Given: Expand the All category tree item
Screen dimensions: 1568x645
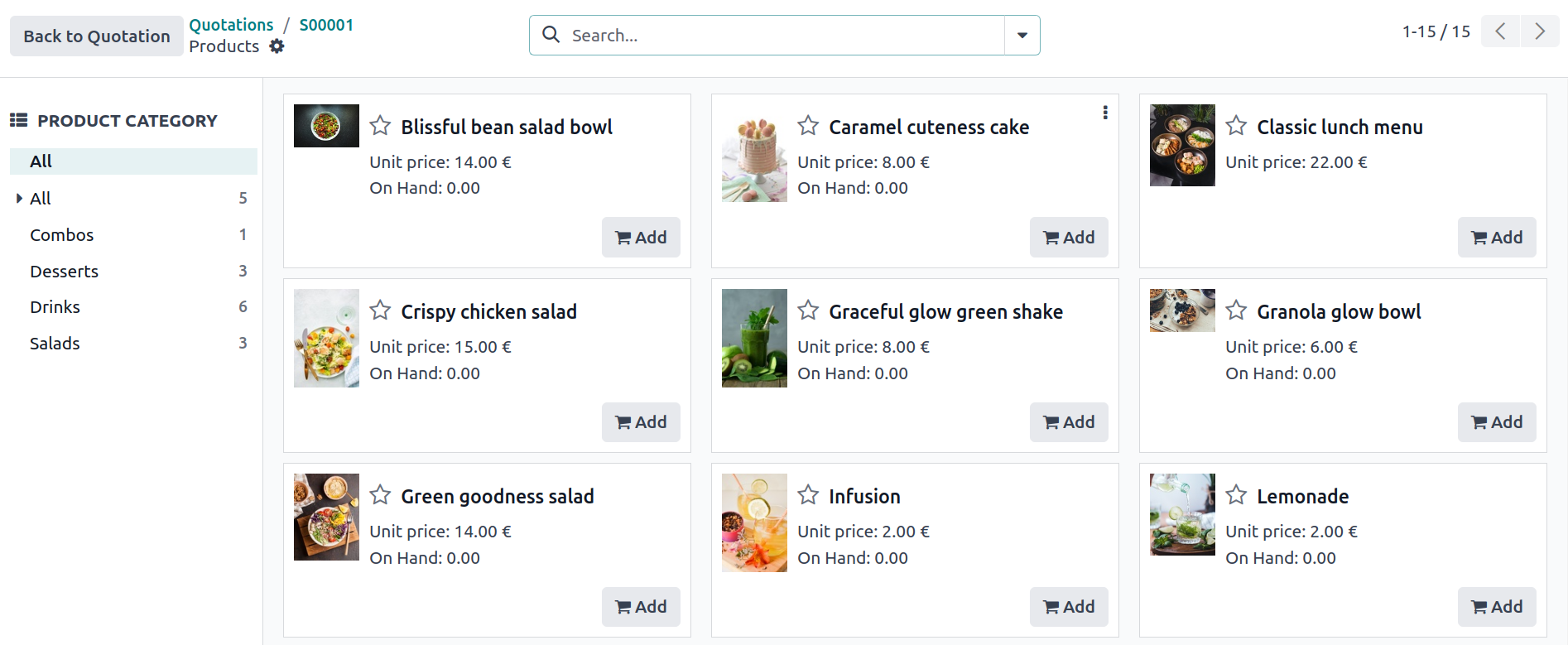Looking at the screenshot, I should click(20, 198).
